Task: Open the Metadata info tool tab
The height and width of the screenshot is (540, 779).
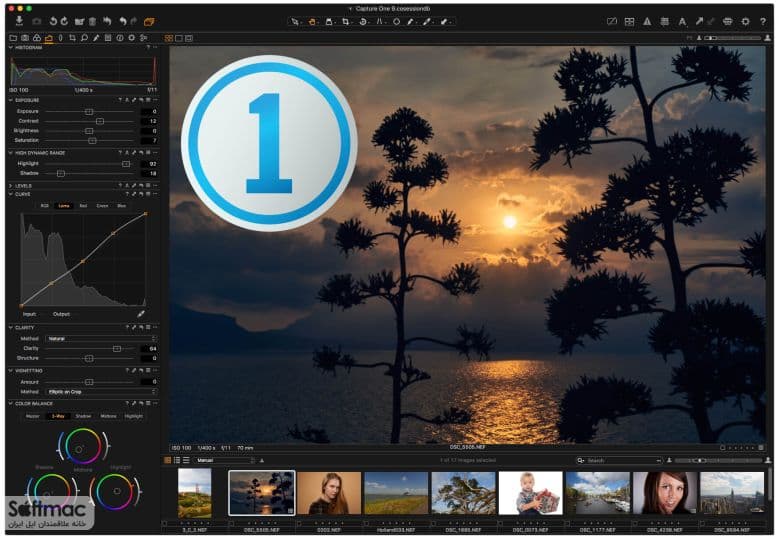Action: tap(120, 38)
